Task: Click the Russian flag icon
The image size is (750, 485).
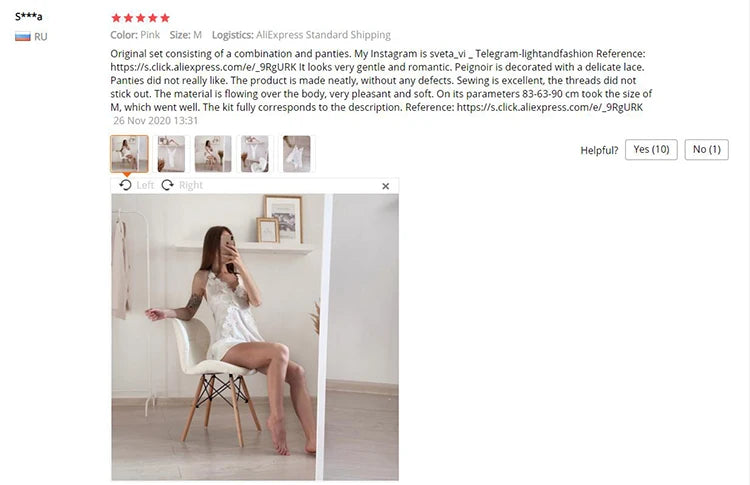Action: (x=22, y=36)
